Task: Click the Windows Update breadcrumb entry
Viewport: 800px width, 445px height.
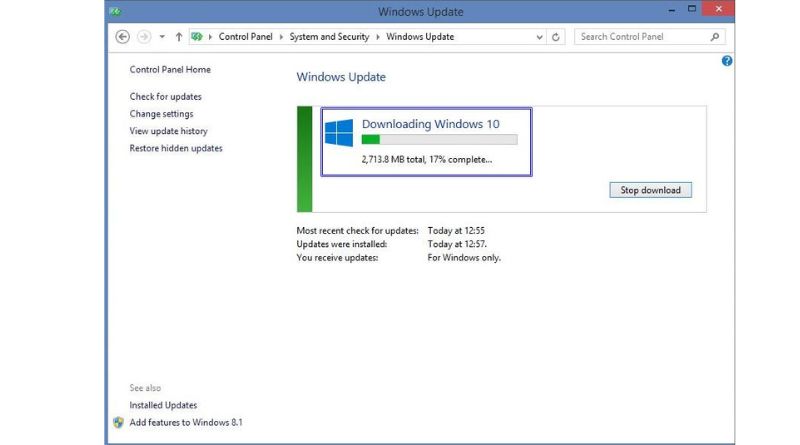Action: coord(420,37)
